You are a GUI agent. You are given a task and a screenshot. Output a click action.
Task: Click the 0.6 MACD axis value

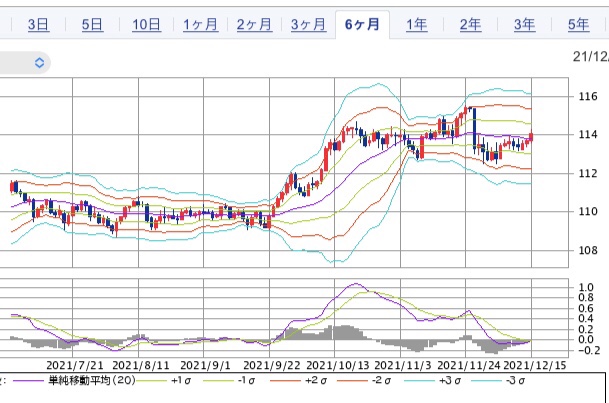click(x=586, y=308)
